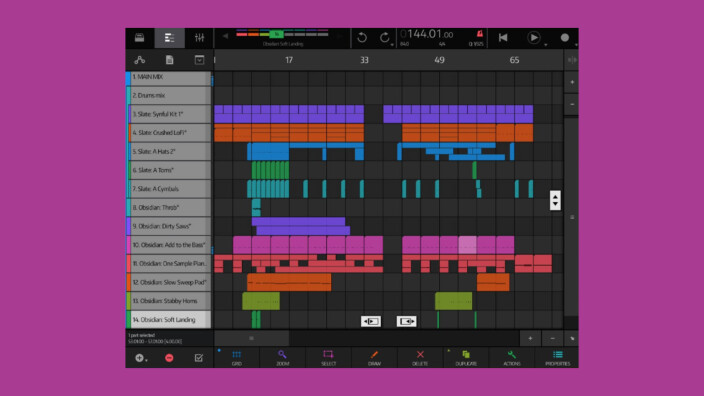Click the DELETE tool
This screenshot has height=396, width=704.
(x=420, y=358)
